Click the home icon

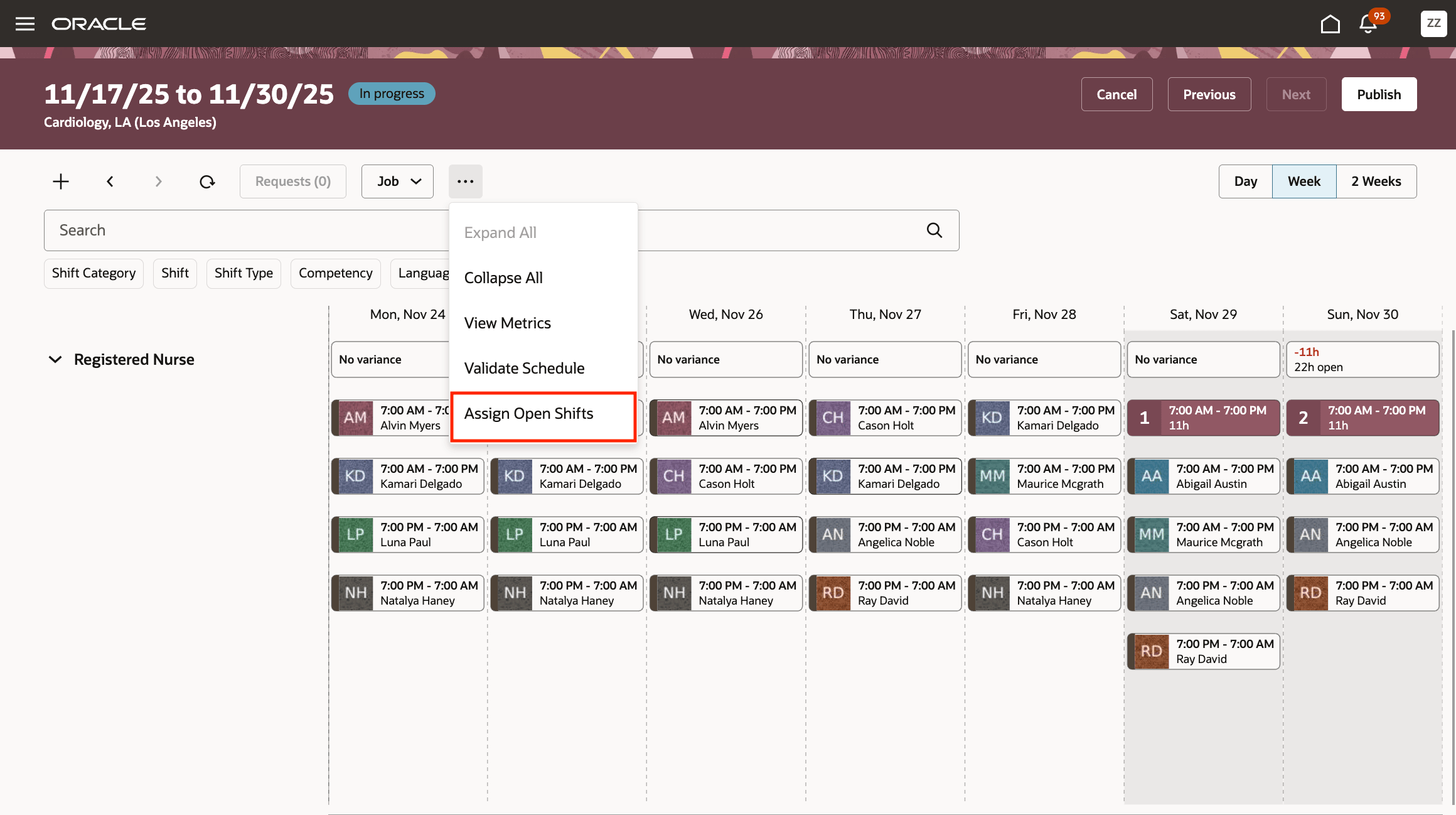(1330, 23)
